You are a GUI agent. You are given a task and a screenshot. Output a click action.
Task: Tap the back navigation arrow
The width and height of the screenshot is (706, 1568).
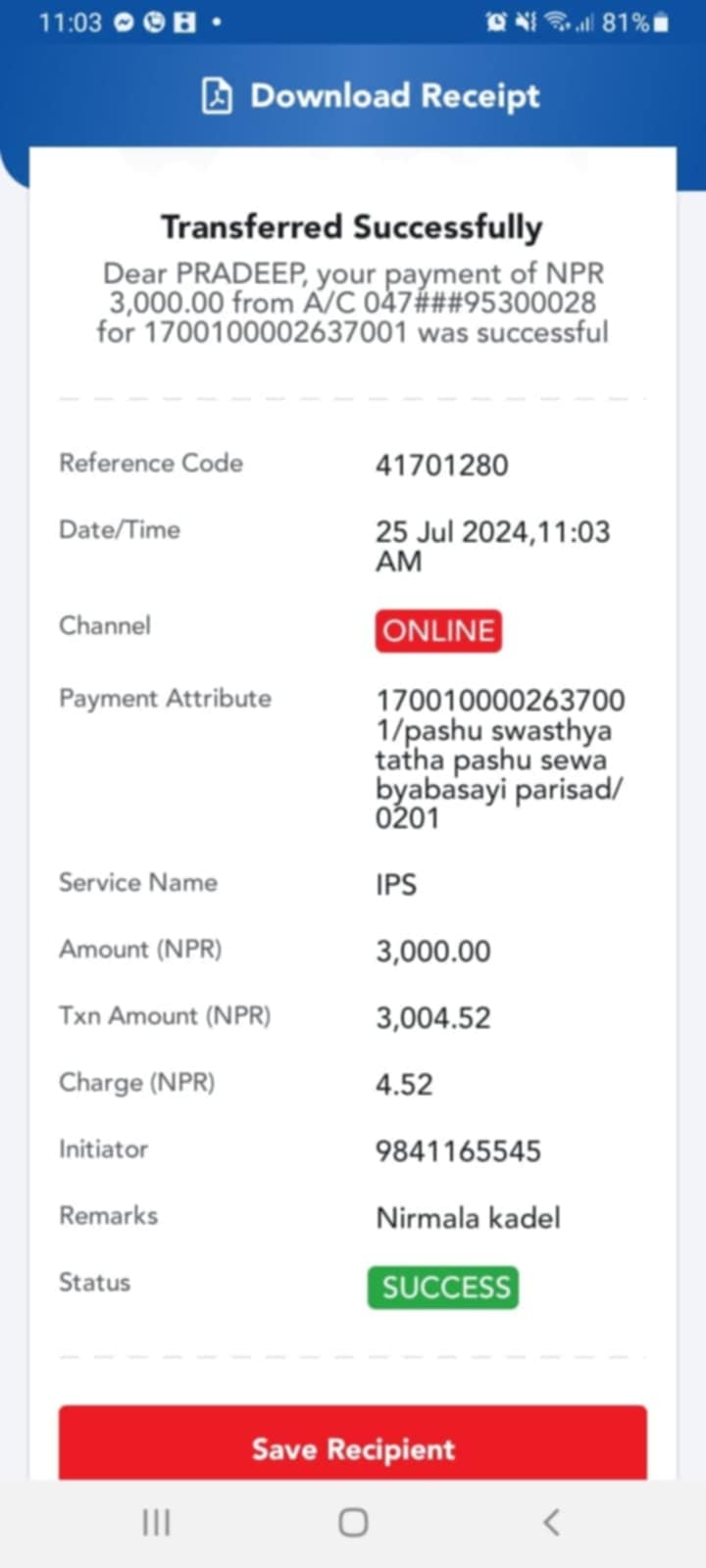click(551, 1522)
